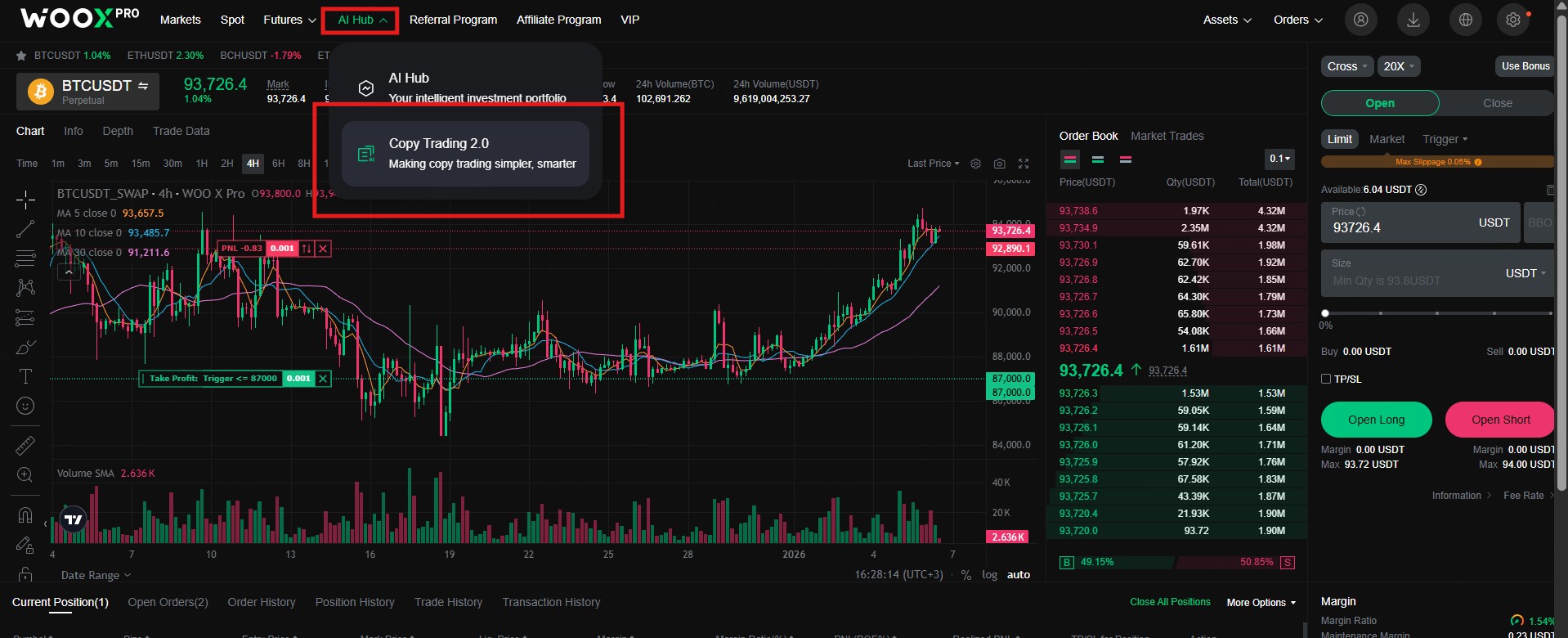Select the trend line drawing tool
The image size is (1568, 638).
pos(25,230)
